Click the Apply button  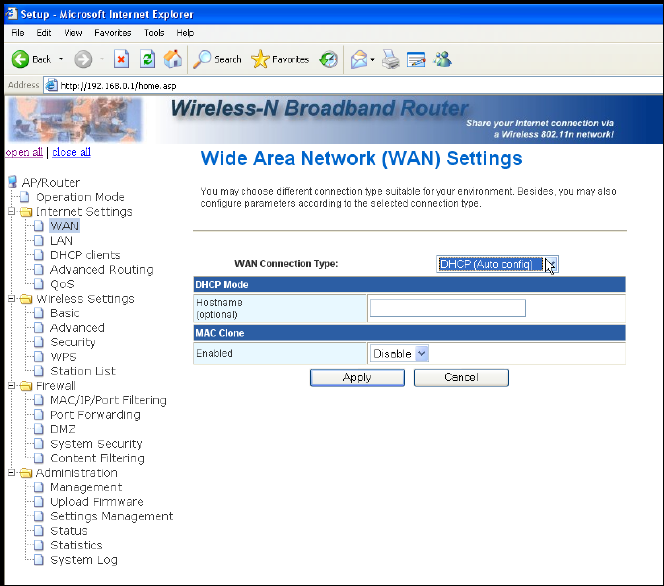[357, 378]
